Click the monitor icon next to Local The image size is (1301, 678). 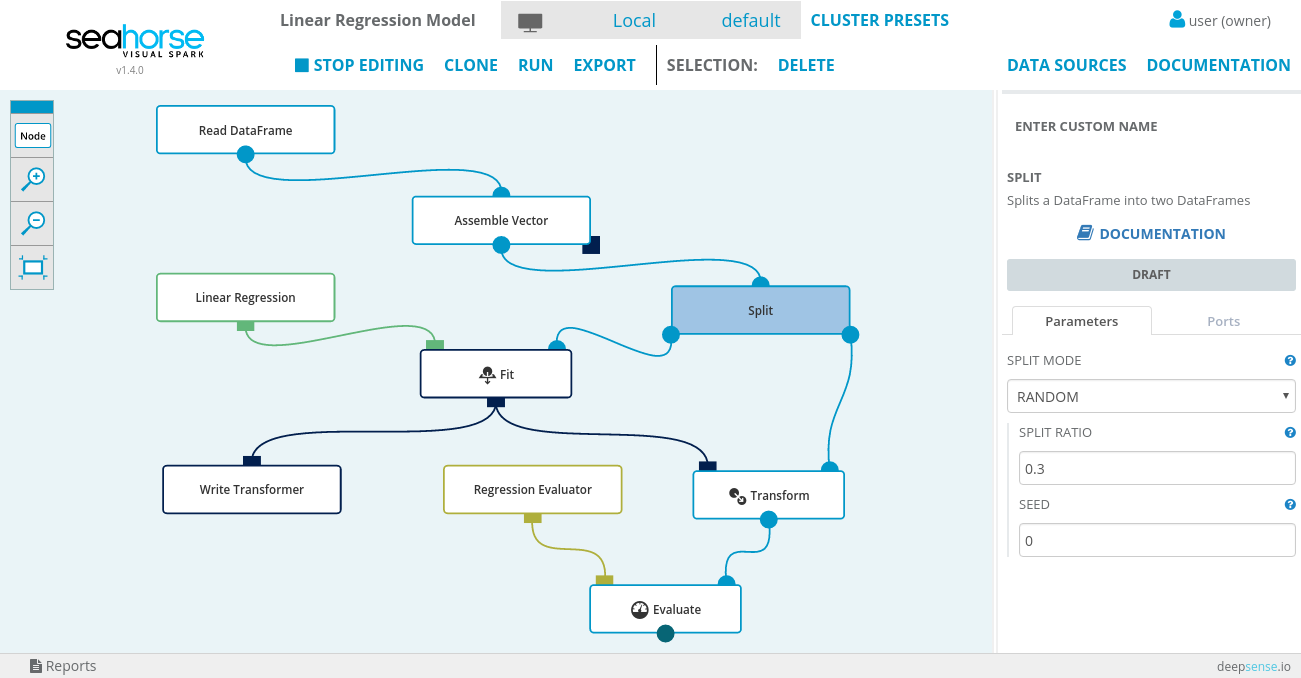pos(529,21)
